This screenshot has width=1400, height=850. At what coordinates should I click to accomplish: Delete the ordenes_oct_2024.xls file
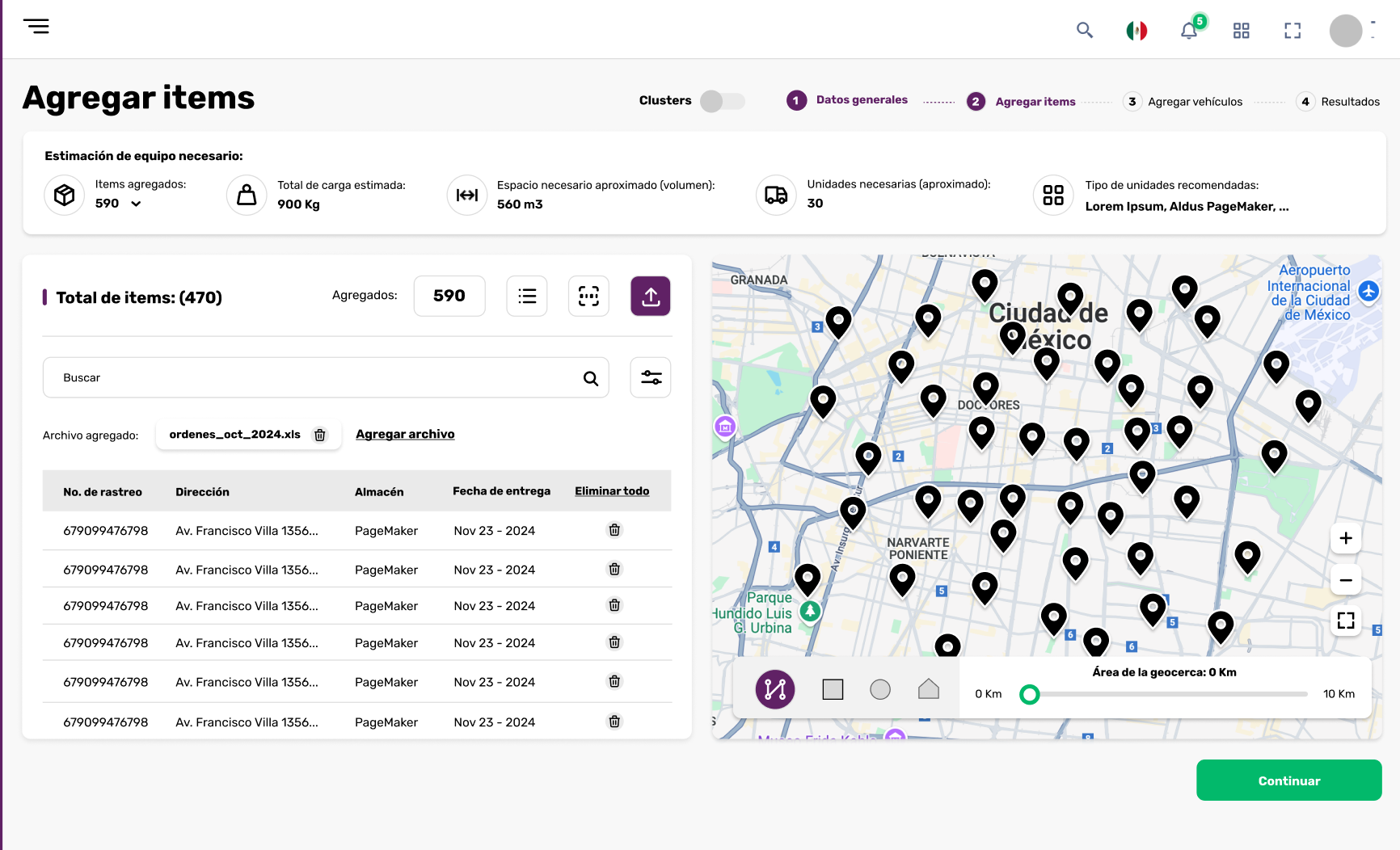(320, 436)
